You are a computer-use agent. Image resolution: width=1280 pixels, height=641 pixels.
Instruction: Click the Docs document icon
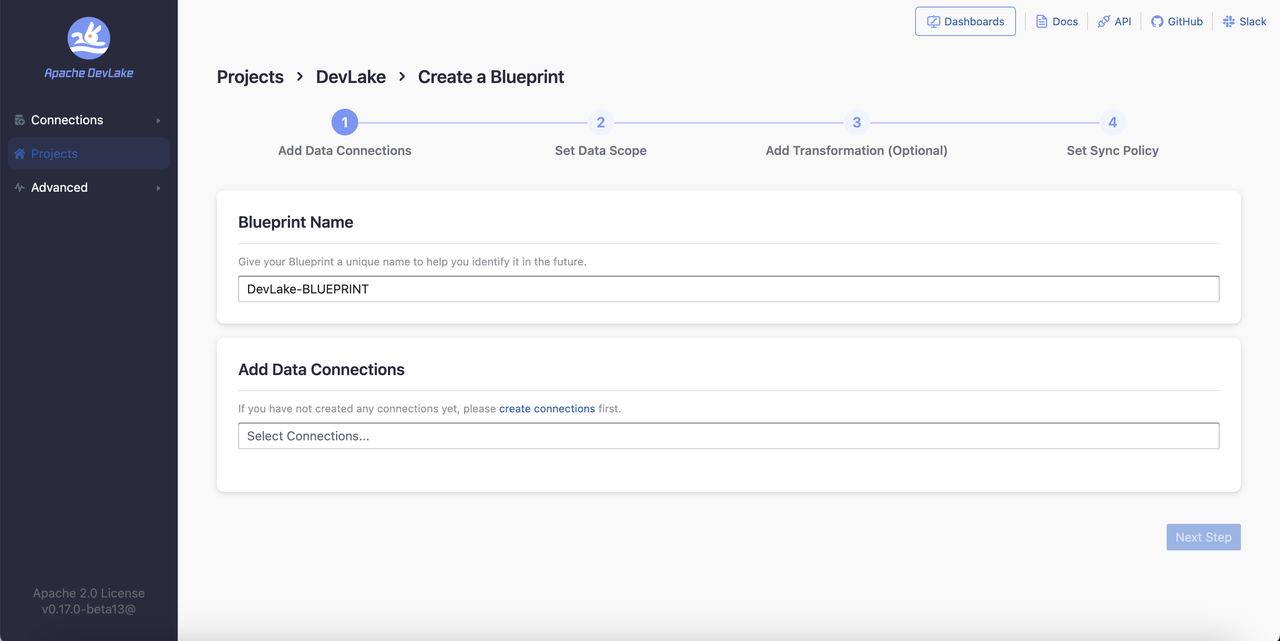tap(1041, 21)
